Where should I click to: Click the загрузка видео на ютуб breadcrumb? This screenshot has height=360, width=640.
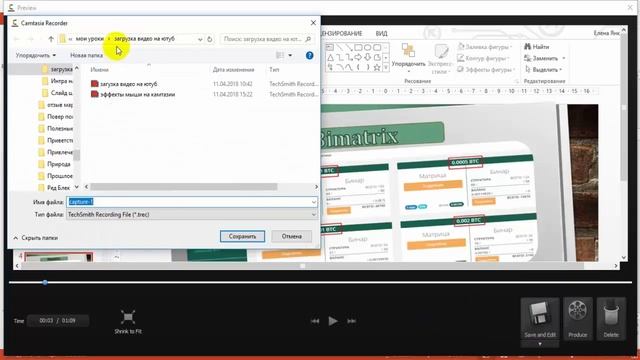[144, 39]
